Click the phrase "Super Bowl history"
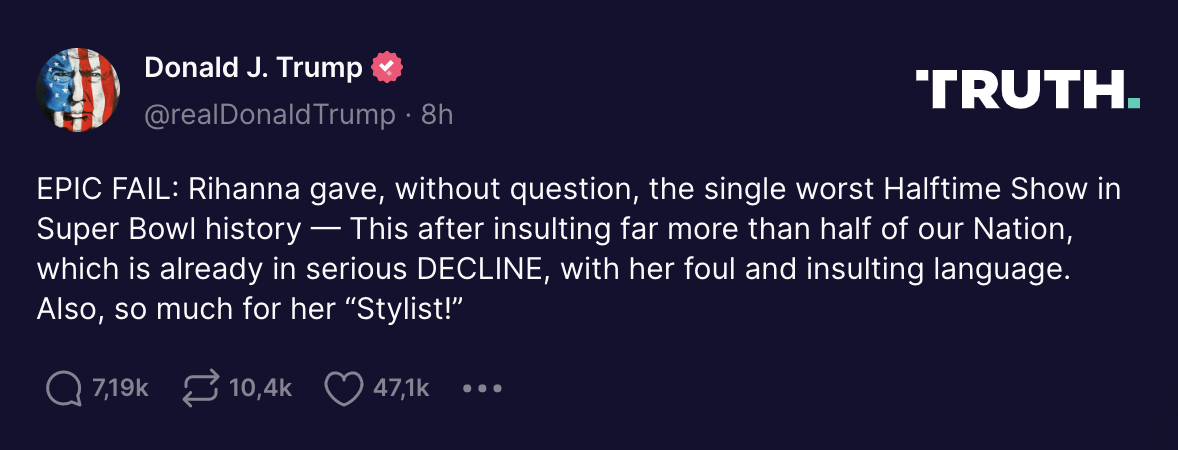The width and height of the screenshot is (1178, 450). point(168,229)
